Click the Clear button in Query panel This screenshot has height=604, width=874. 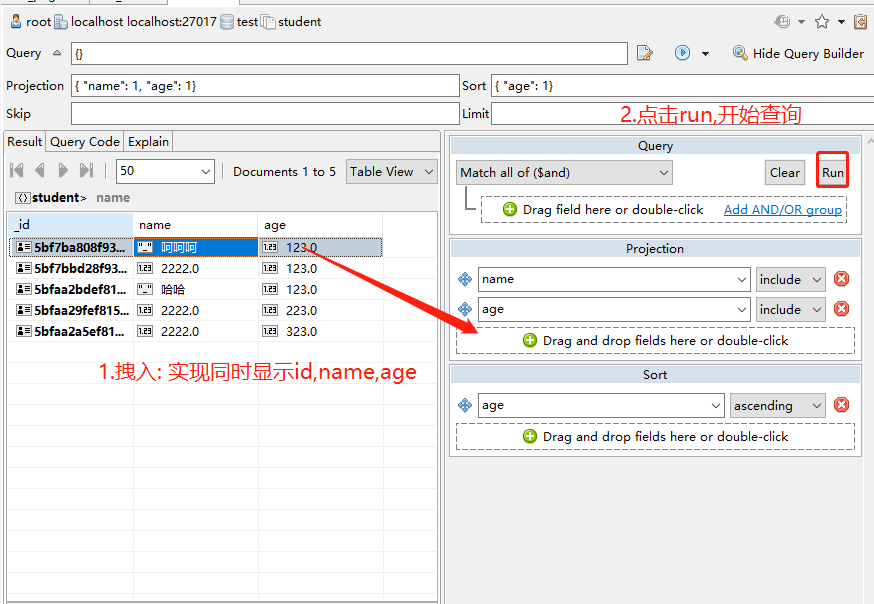[x=784, y=171]
